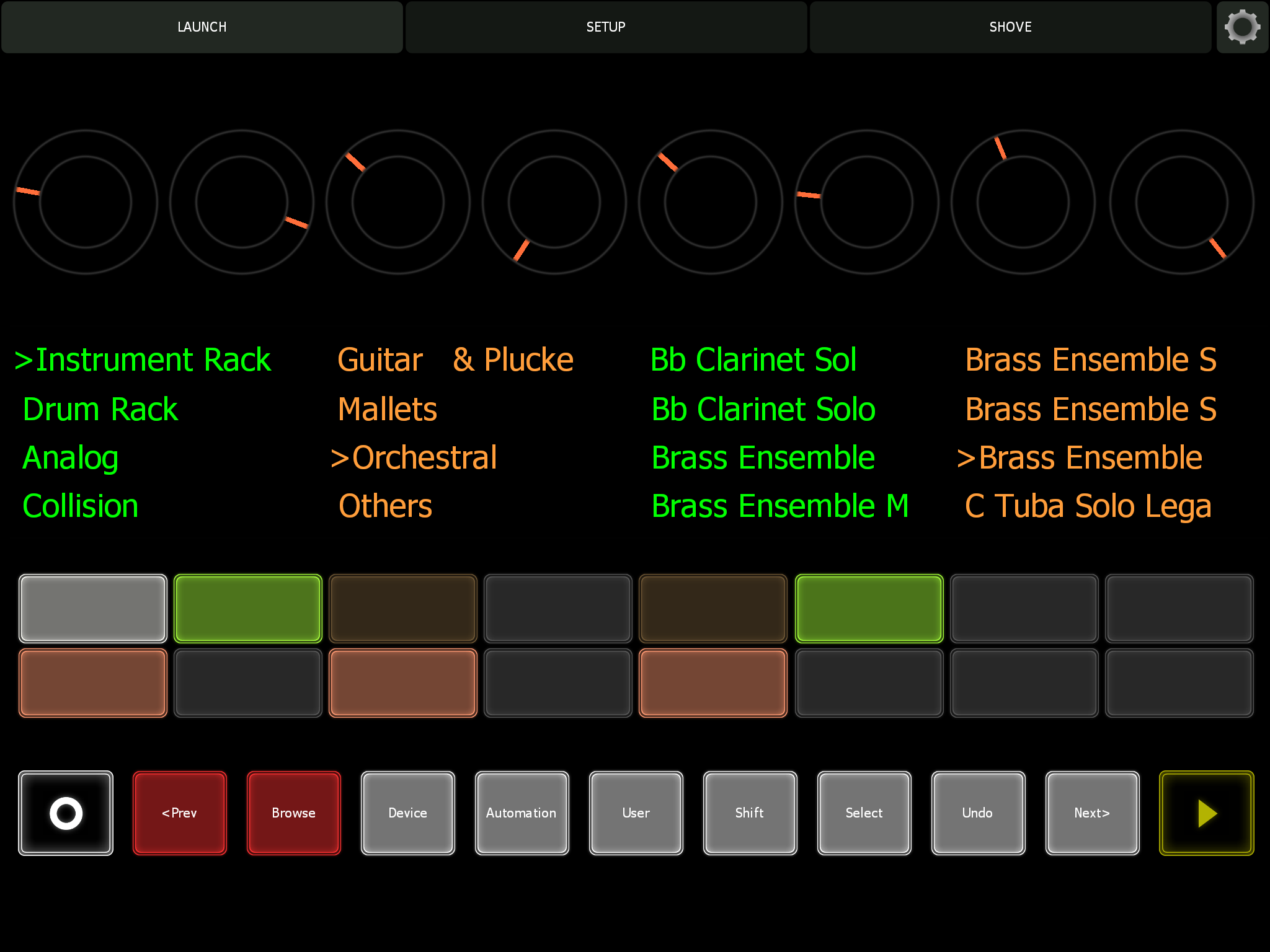1270x952 pixels.
Task: Select Analog in browser list
Action: (71, 459)
